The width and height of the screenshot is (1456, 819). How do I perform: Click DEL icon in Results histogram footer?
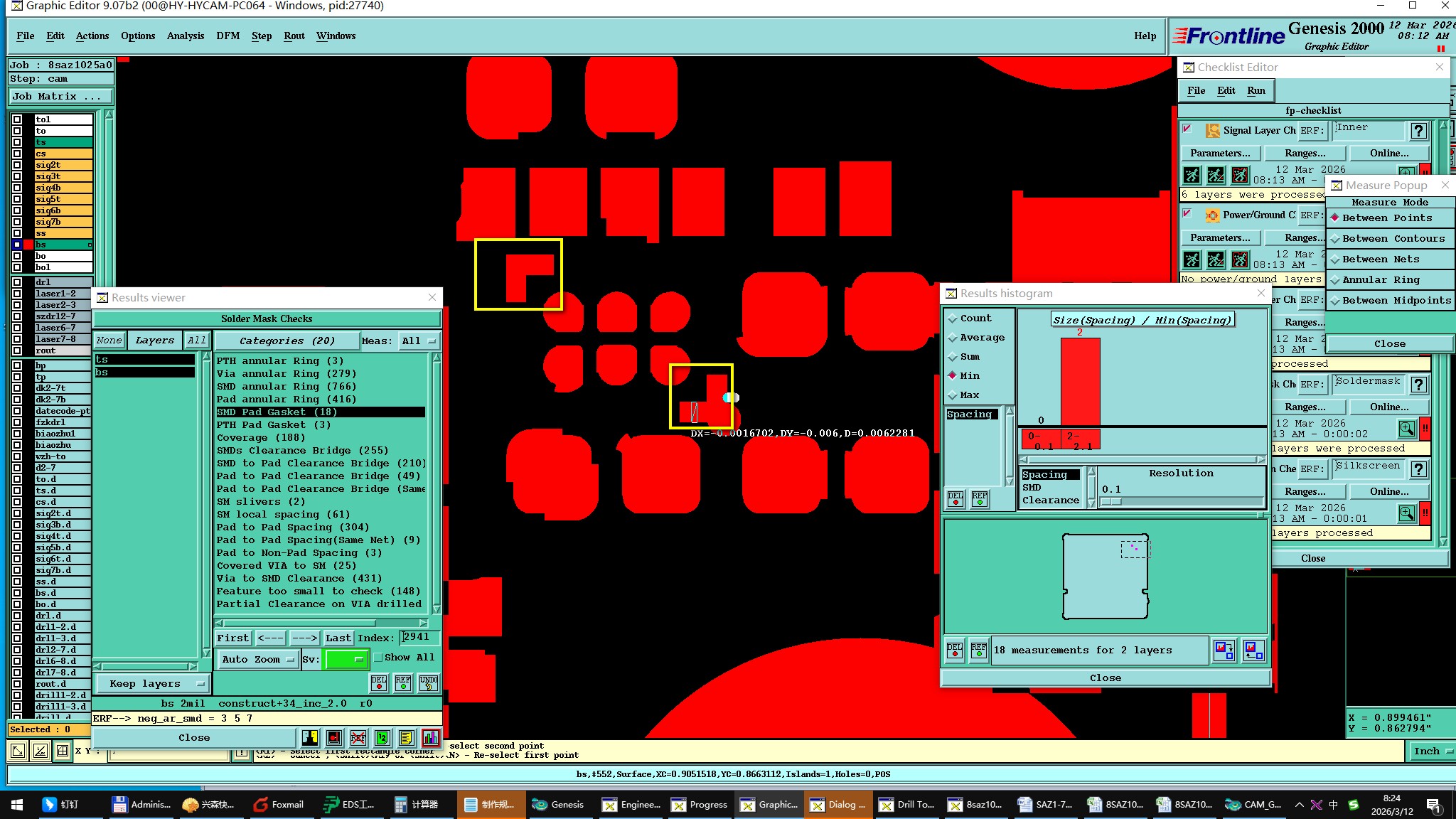click(955, 650)
